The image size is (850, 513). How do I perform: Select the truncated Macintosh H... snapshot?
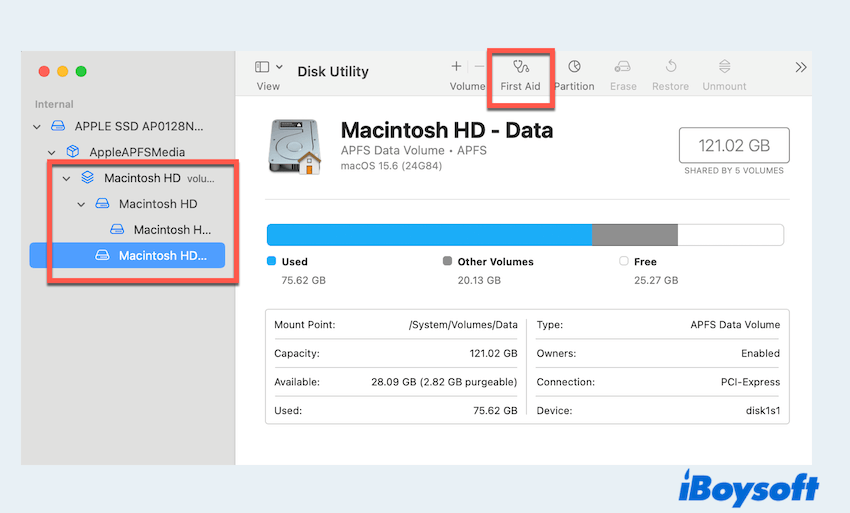point(172,230)
